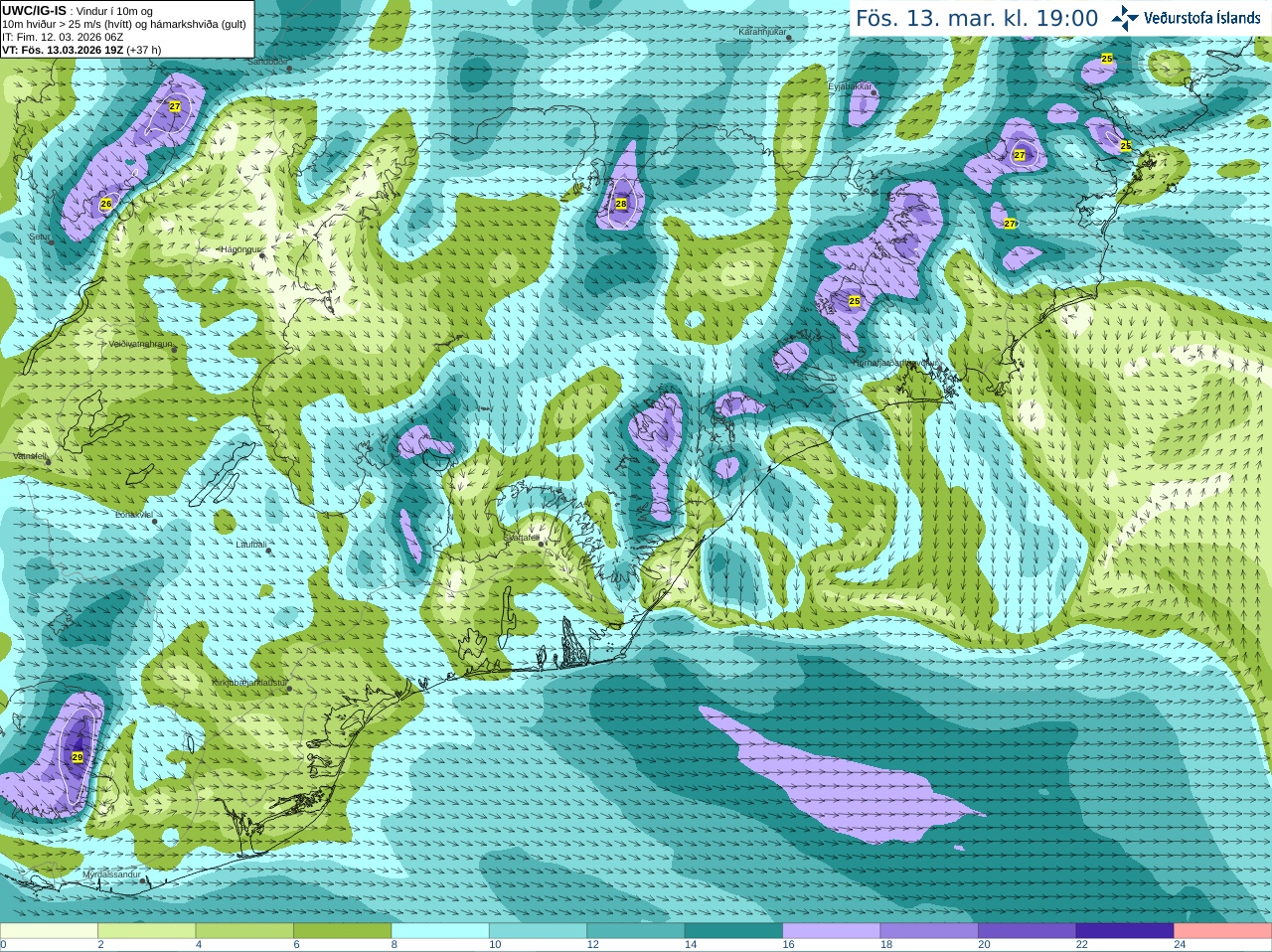Image resolution: width=1272 pixels, height=952 pixels.
Task: Select the 22–24 m/s dark indigo legend swatch
Action: click(1125, 931)
